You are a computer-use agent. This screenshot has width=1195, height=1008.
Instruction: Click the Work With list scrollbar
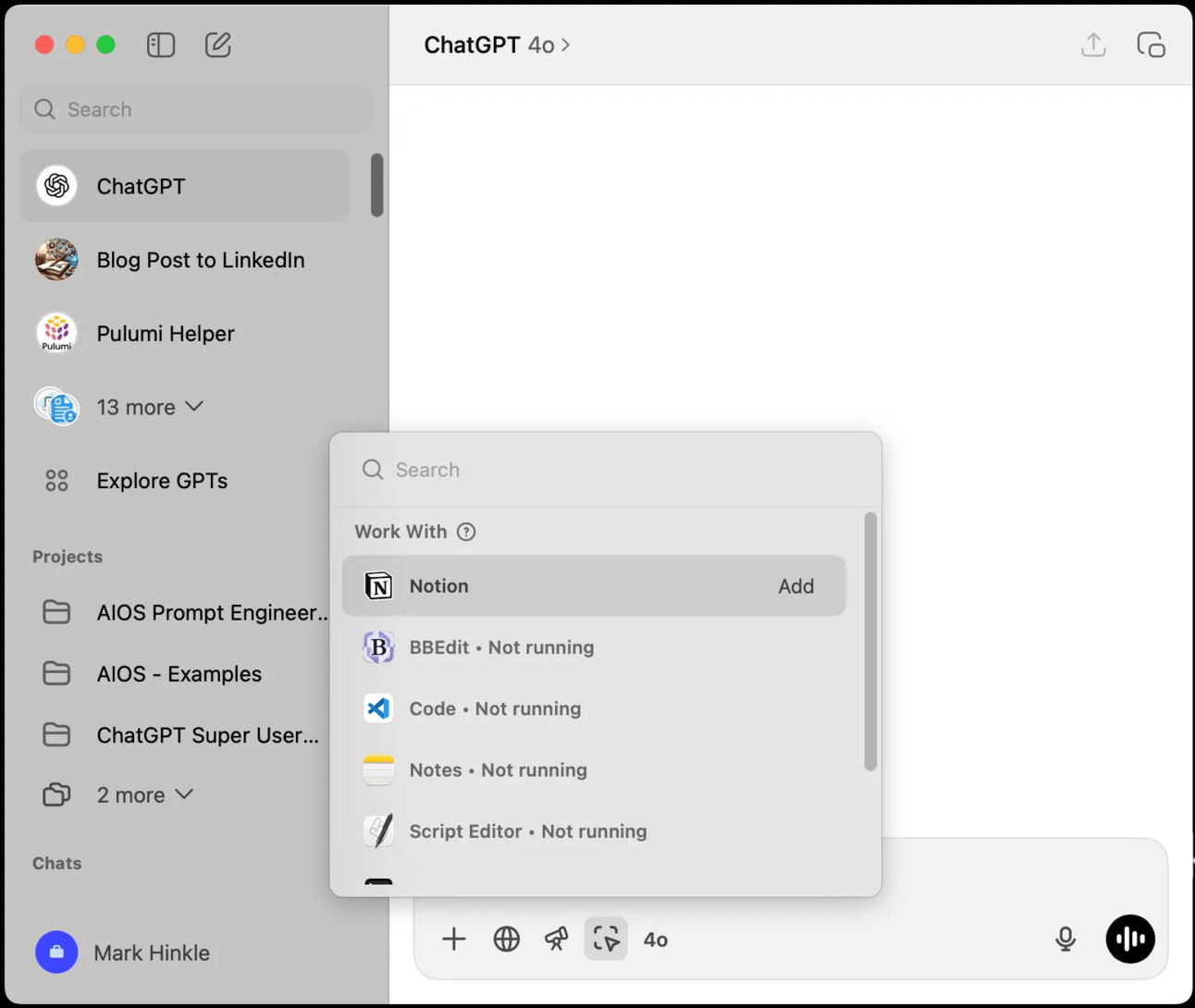[869, 642]
